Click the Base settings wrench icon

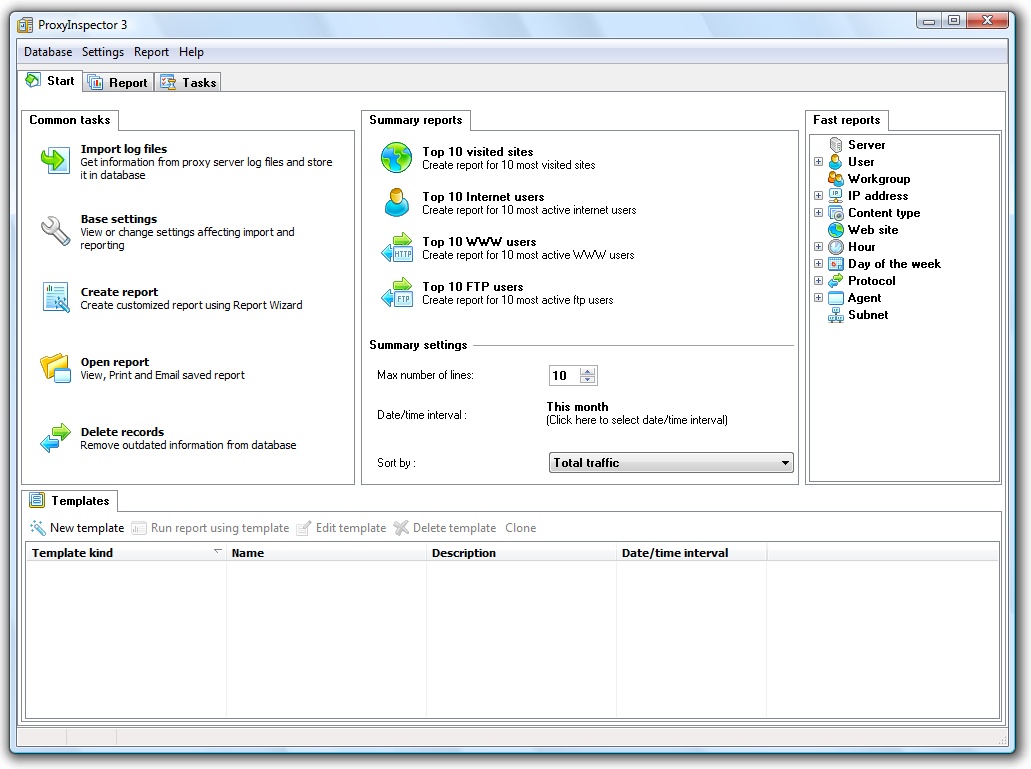(x=55, y=231)
